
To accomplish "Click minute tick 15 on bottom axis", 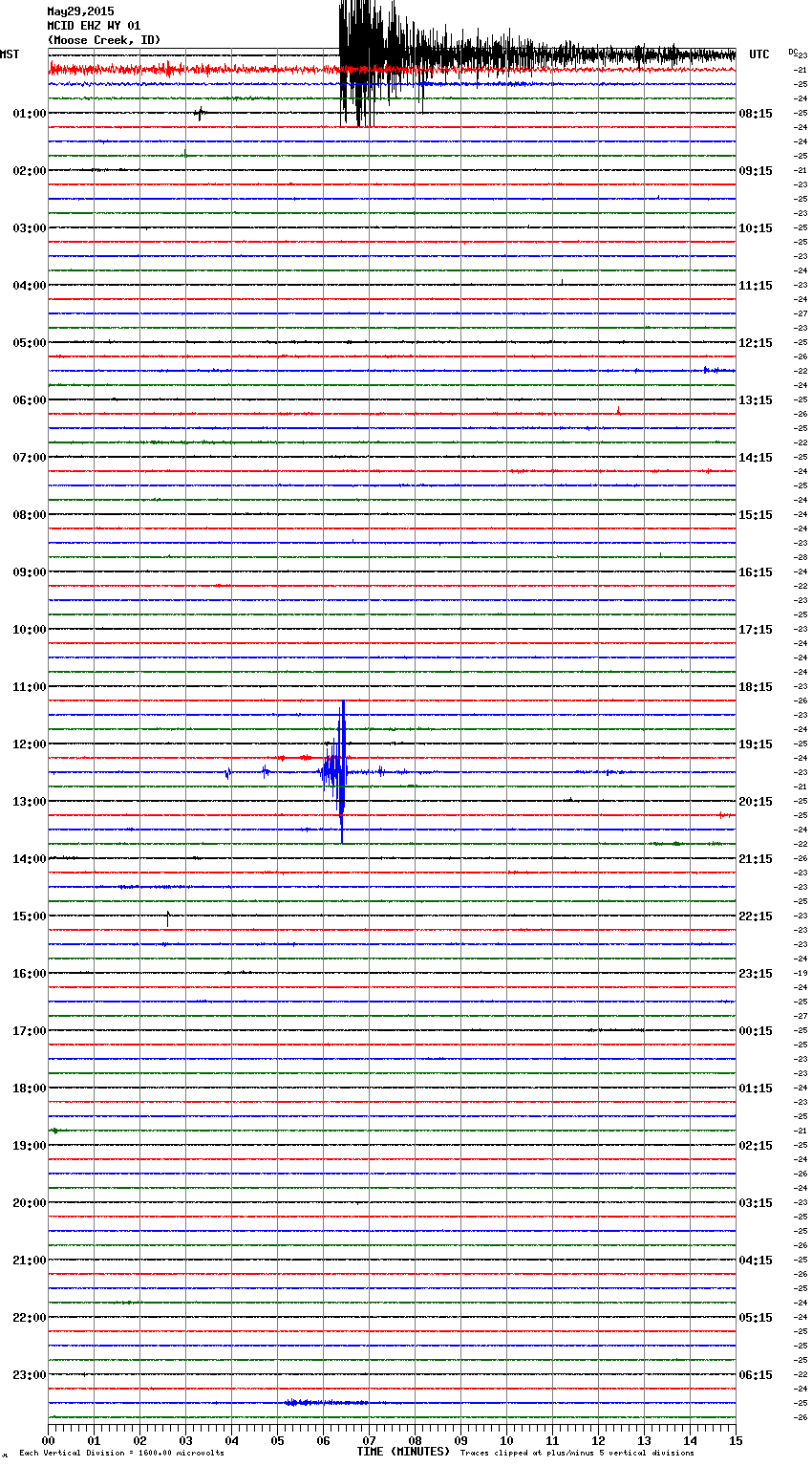I will pos(736,1440).
